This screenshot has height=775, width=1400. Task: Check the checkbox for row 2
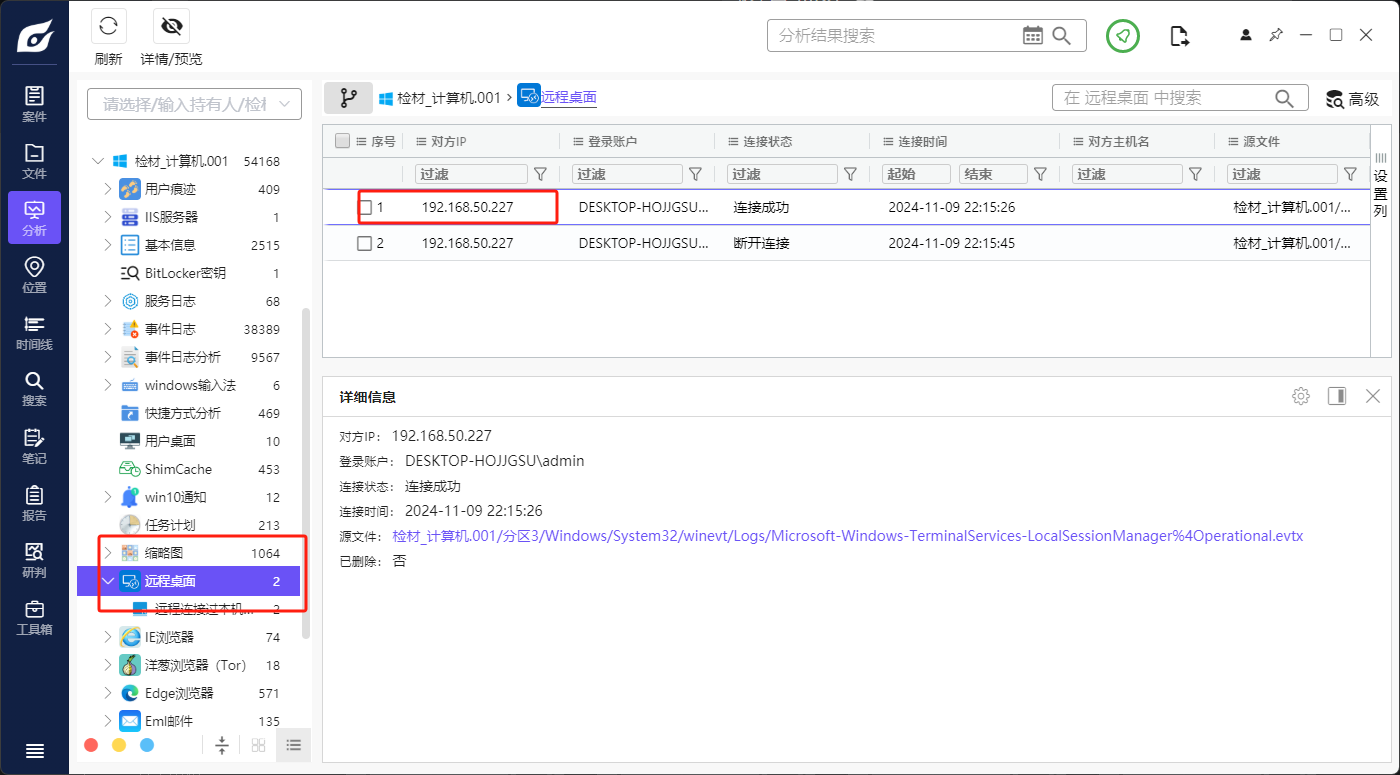tap(365, 243)
